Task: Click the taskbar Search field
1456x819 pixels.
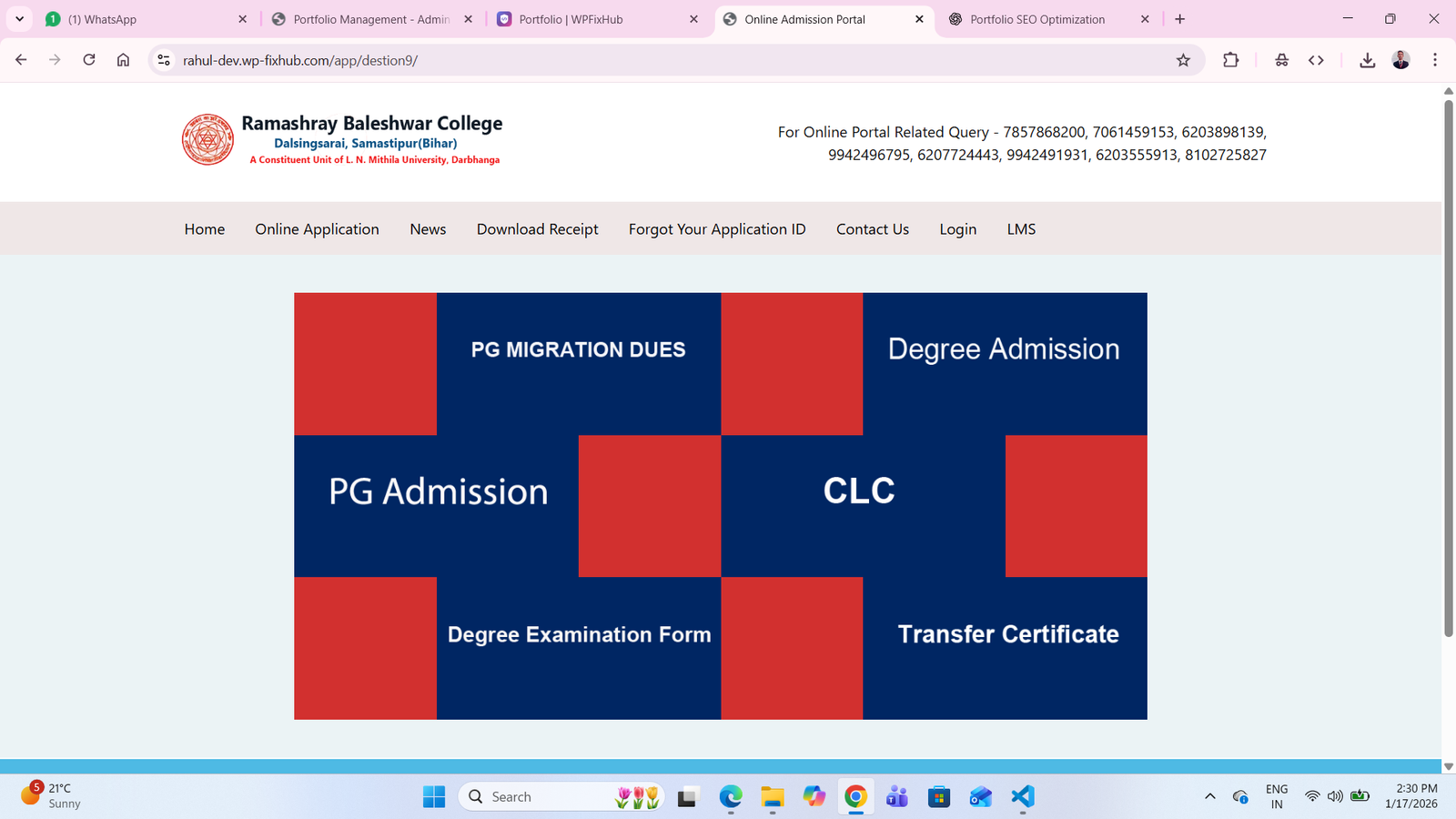Action: 546,796
